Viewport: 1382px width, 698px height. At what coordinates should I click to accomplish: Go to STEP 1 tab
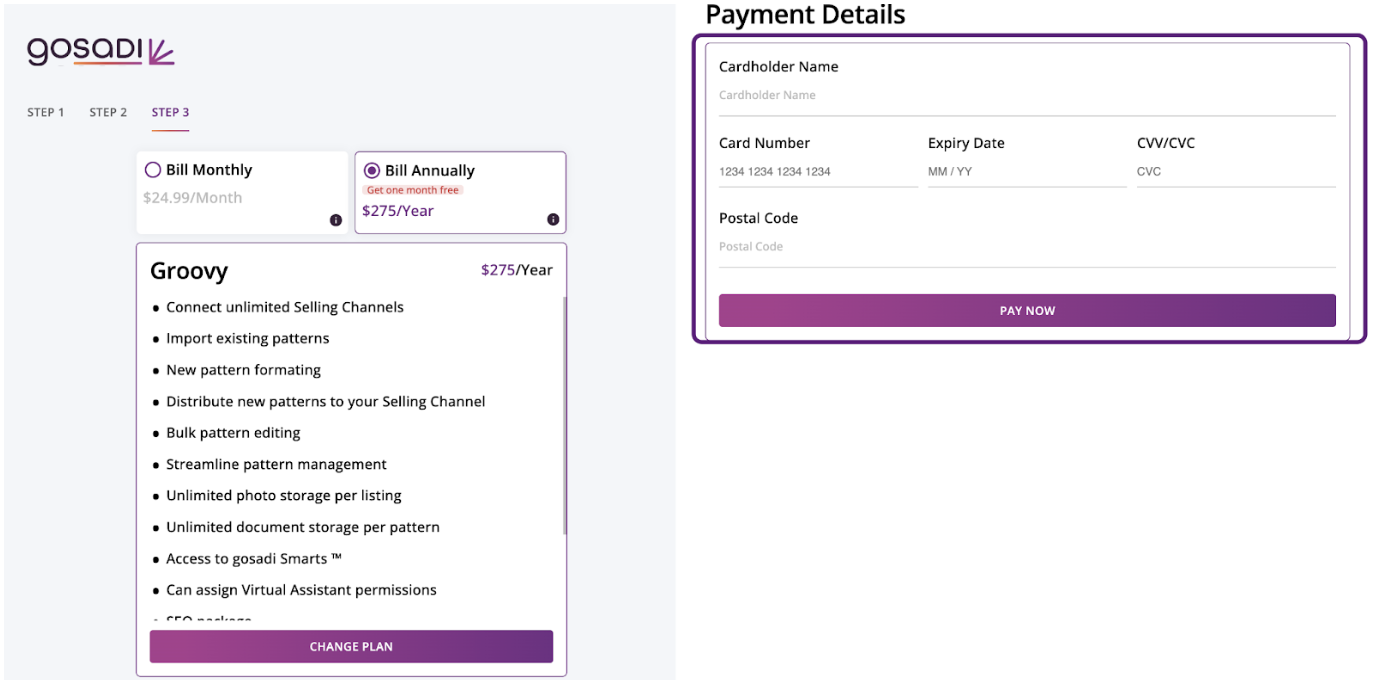click(x=46, y=112)
